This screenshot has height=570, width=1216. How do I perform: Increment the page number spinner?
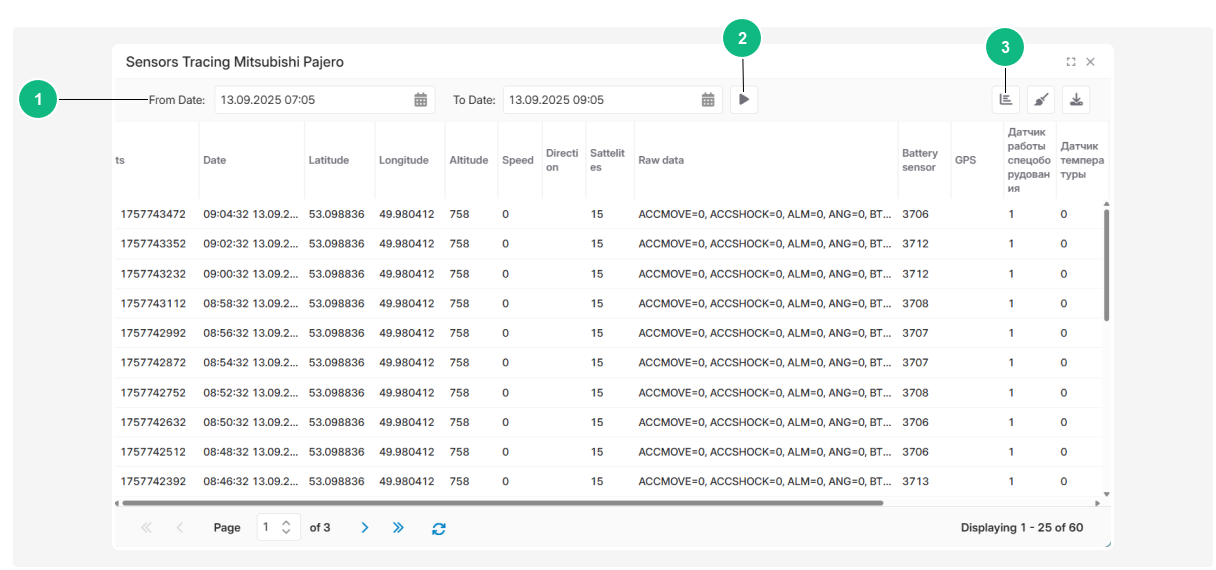click(x=286, y=522)
